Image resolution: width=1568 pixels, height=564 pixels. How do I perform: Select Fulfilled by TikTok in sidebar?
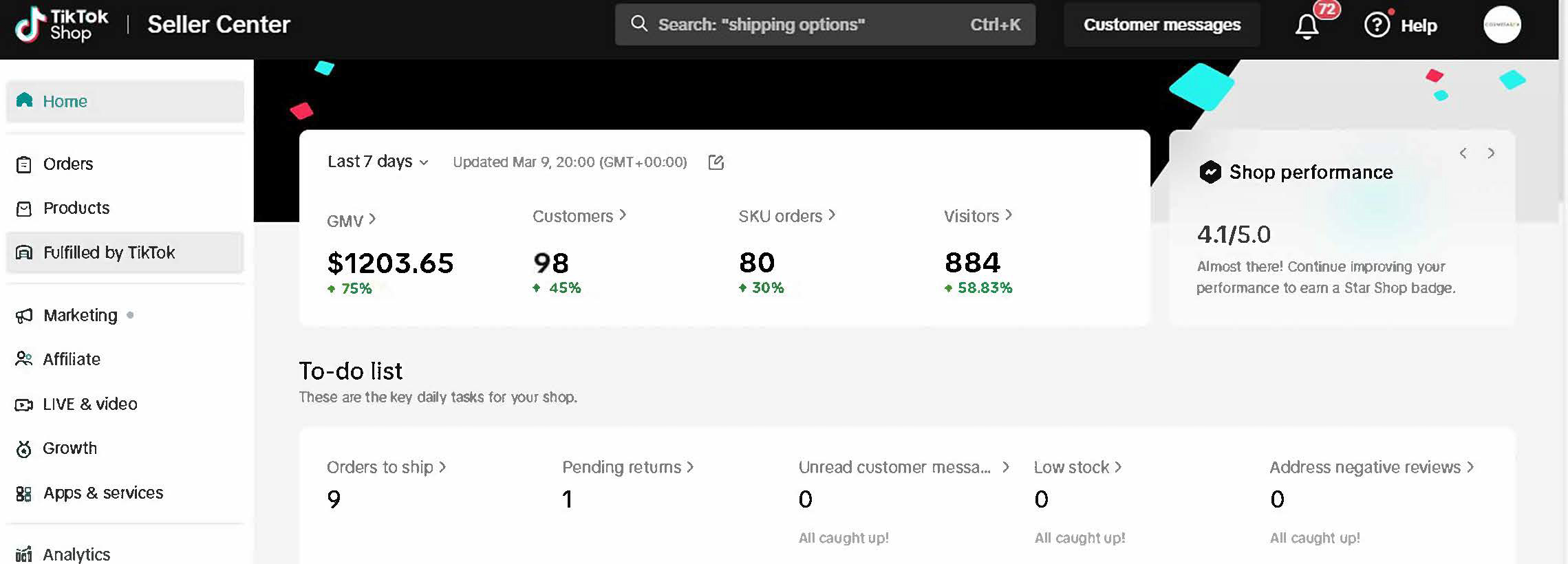125,252
